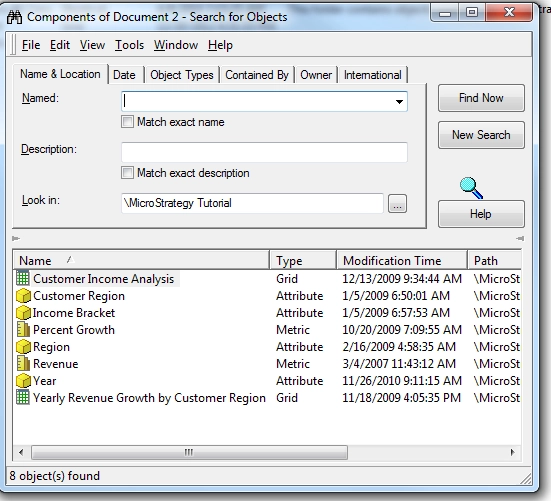Image resolution: width=551 pixels, height=501 pixels.
Task: Click the 12/13/2009 9:34:44 AM timestamp
Action: point(402,279)
